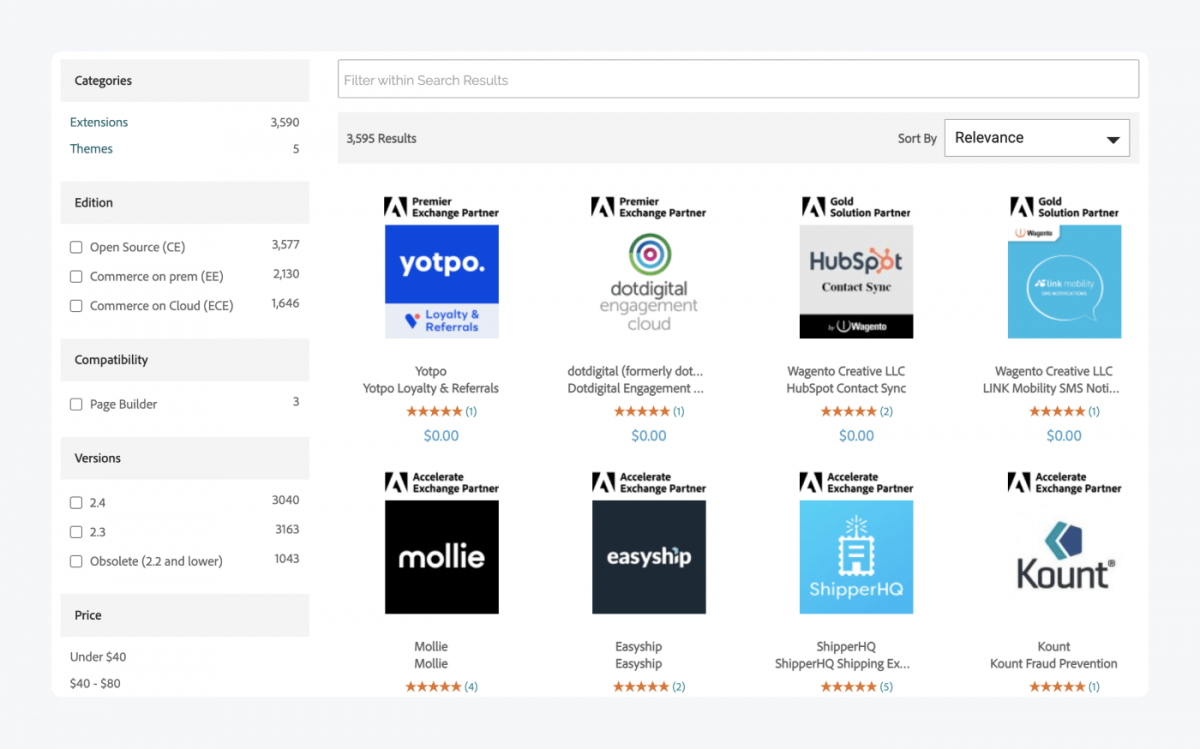Collapse the Versions filter header
Screen dimensions: 1200x749
(185, 459)
